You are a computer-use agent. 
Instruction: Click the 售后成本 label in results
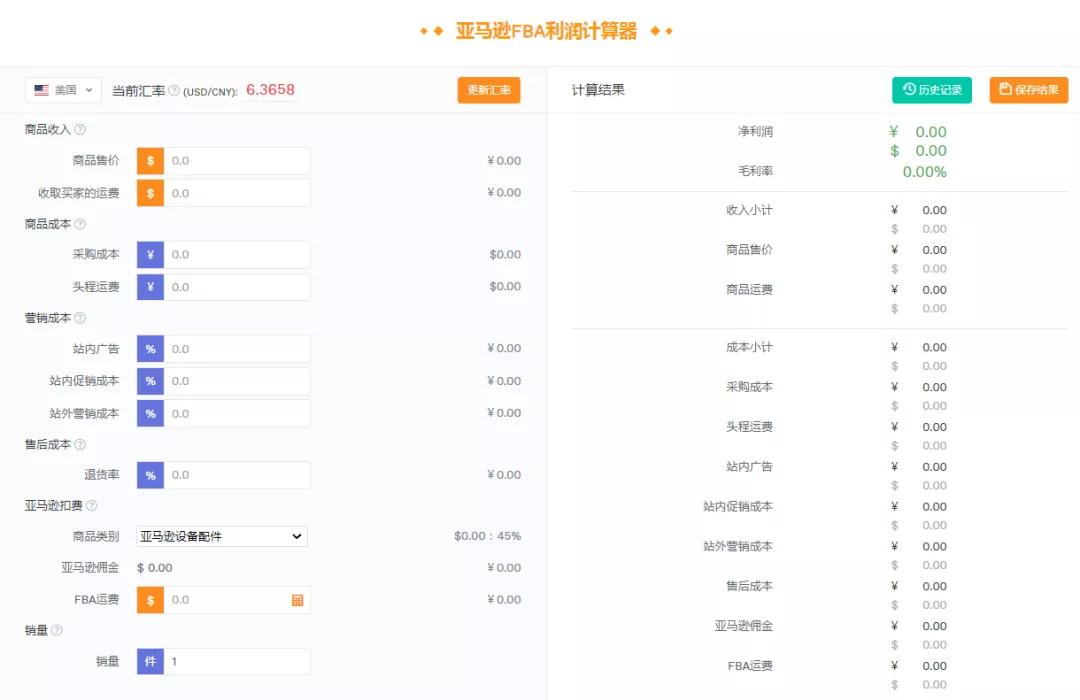pyautogui.click(x=749, y=586)
